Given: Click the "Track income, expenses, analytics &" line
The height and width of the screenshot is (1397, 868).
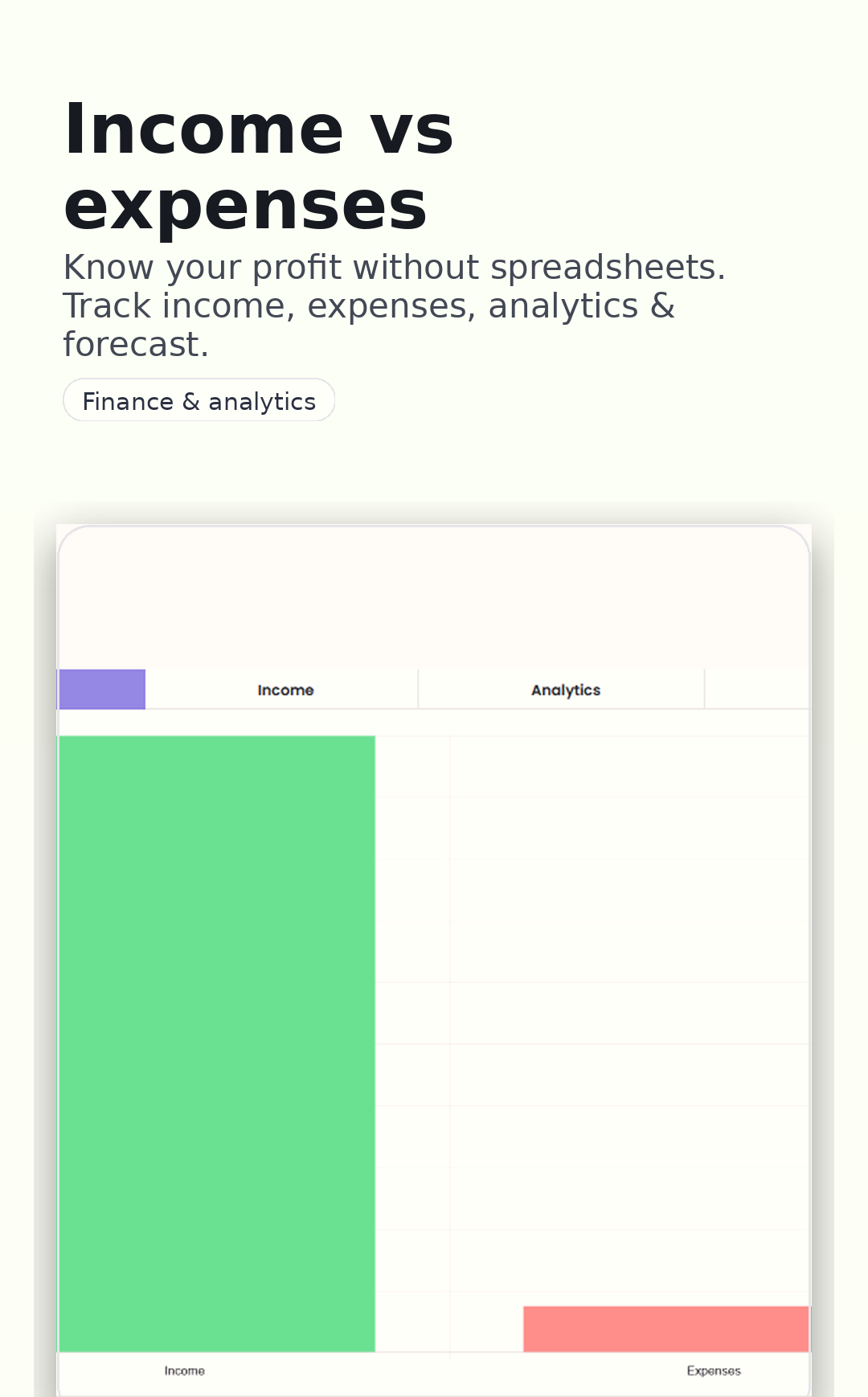Looking at the screenshot, I should (369, 306).
